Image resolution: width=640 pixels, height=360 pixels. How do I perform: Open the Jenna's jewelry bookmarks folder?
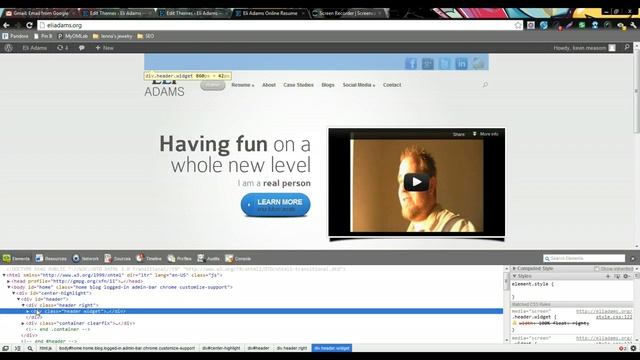[113, 36]
